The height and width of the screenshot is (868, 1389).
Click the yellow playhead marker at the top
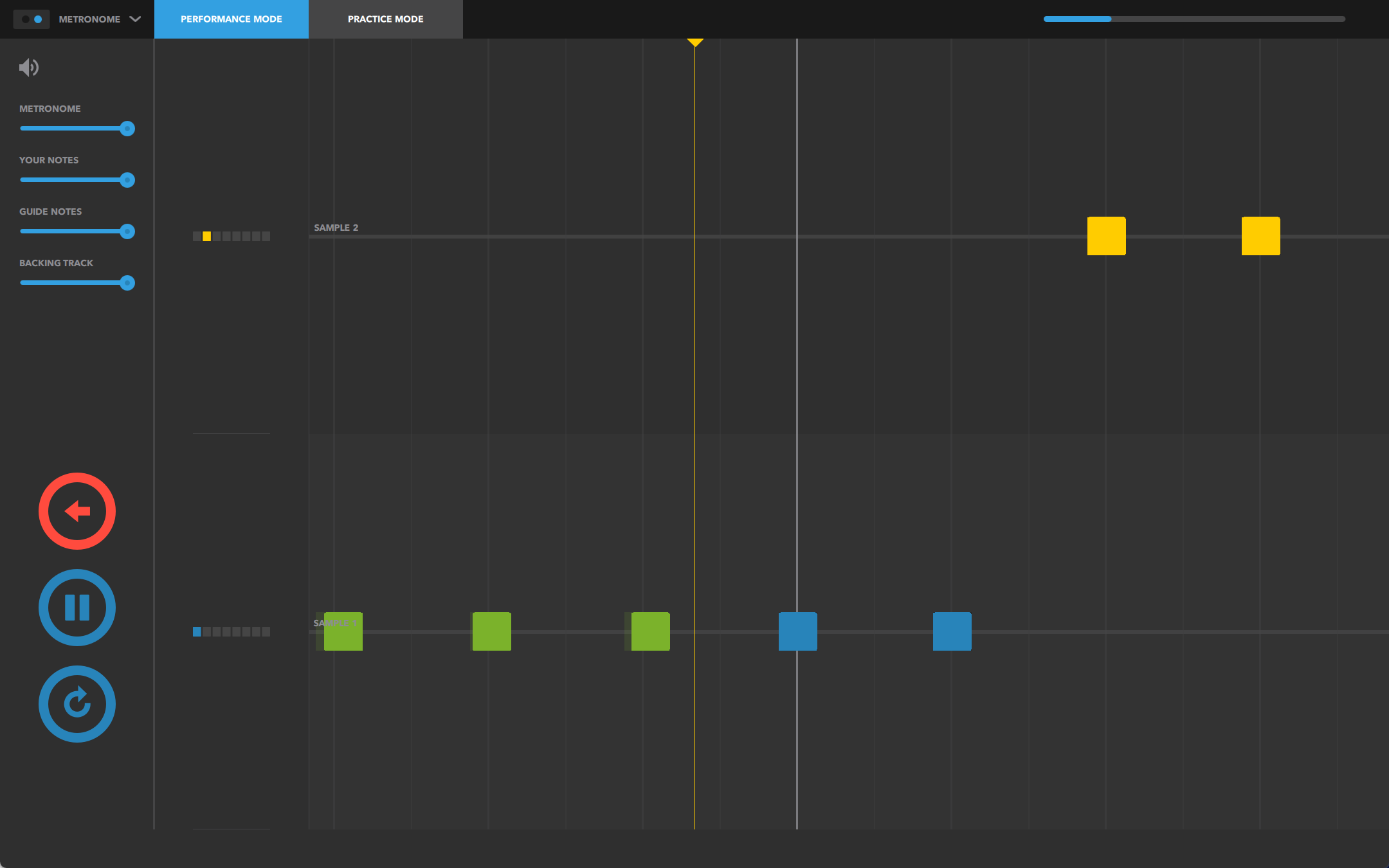pos(694,42)
